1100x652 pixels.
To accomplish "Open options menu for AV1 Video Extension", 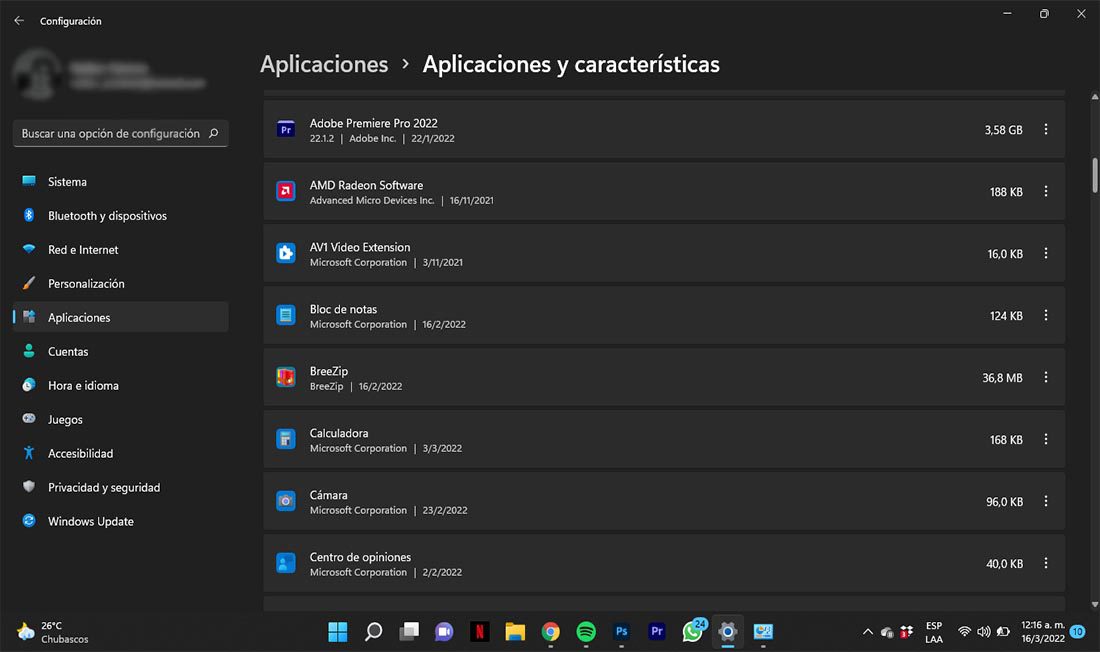I will tap(1045, 253).
